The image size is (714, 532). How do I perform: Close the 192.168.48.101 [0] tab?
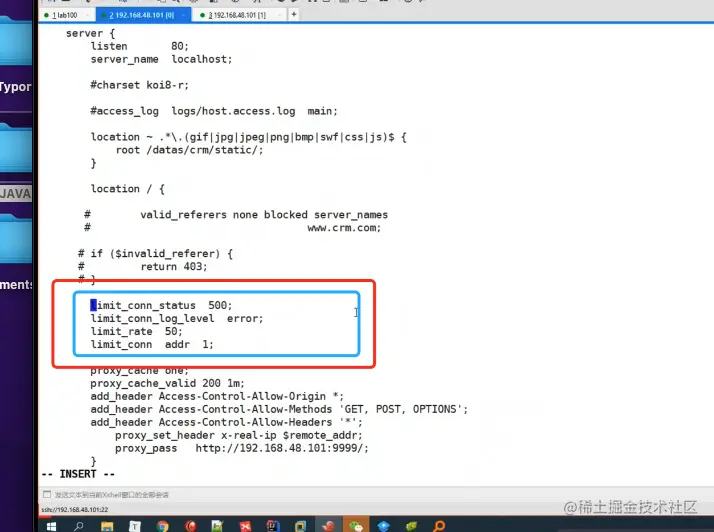coord(183,15)
